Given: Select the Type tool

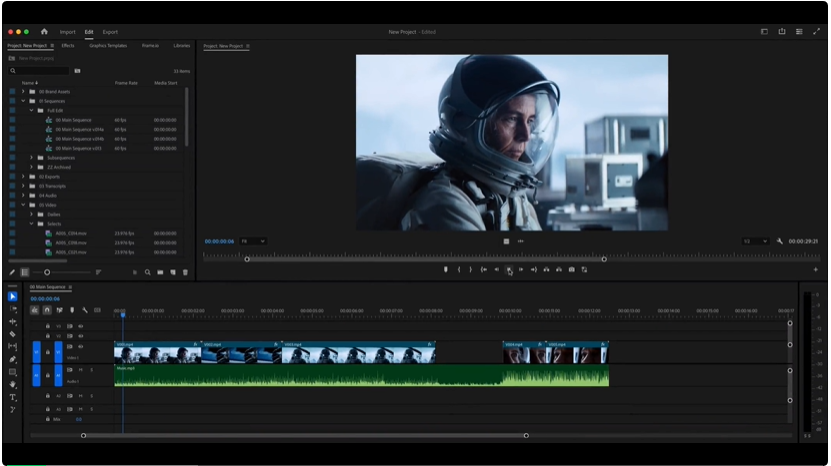Looking at the screenshot, I should 13,397.
